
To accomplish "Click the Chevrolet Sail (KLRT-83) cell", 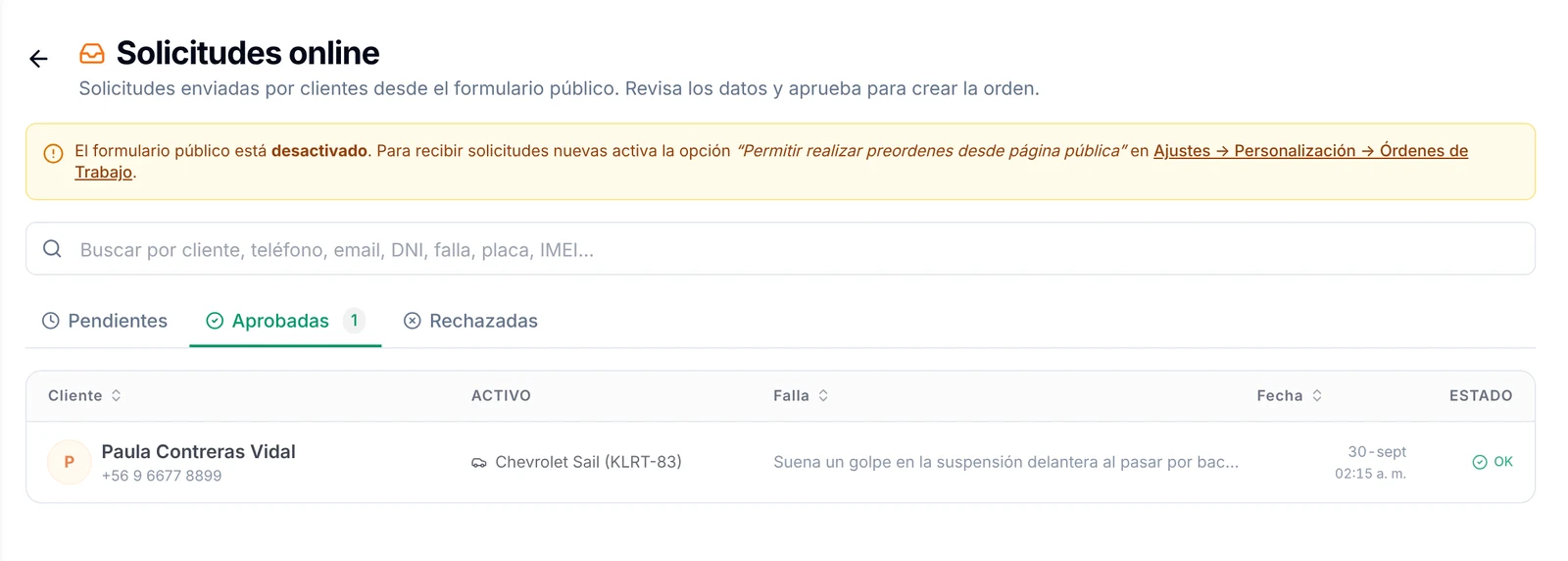I will point(577,462).
